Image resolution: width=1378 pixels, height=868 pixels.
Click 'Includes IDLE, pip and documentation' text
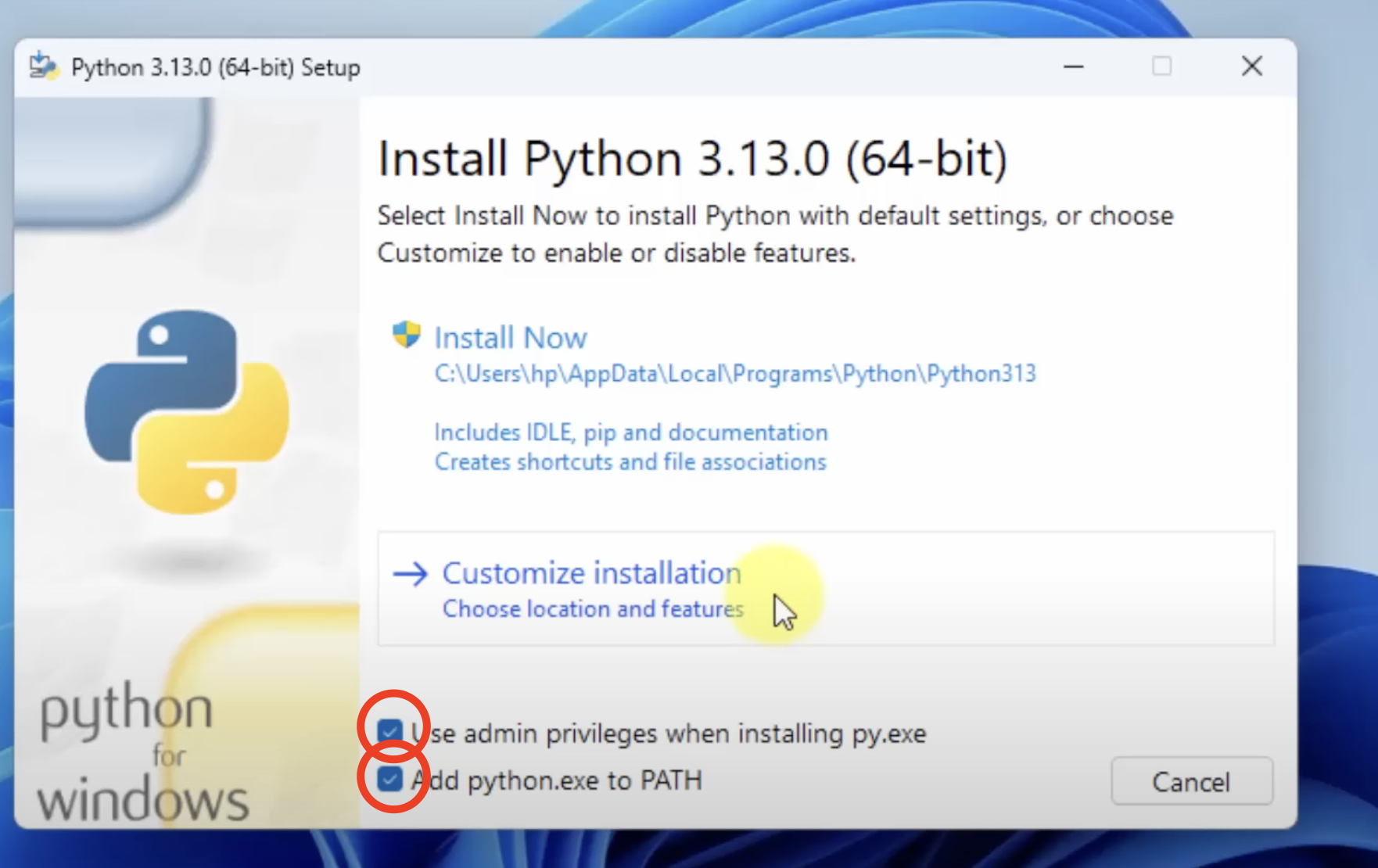tap(631, 432)
